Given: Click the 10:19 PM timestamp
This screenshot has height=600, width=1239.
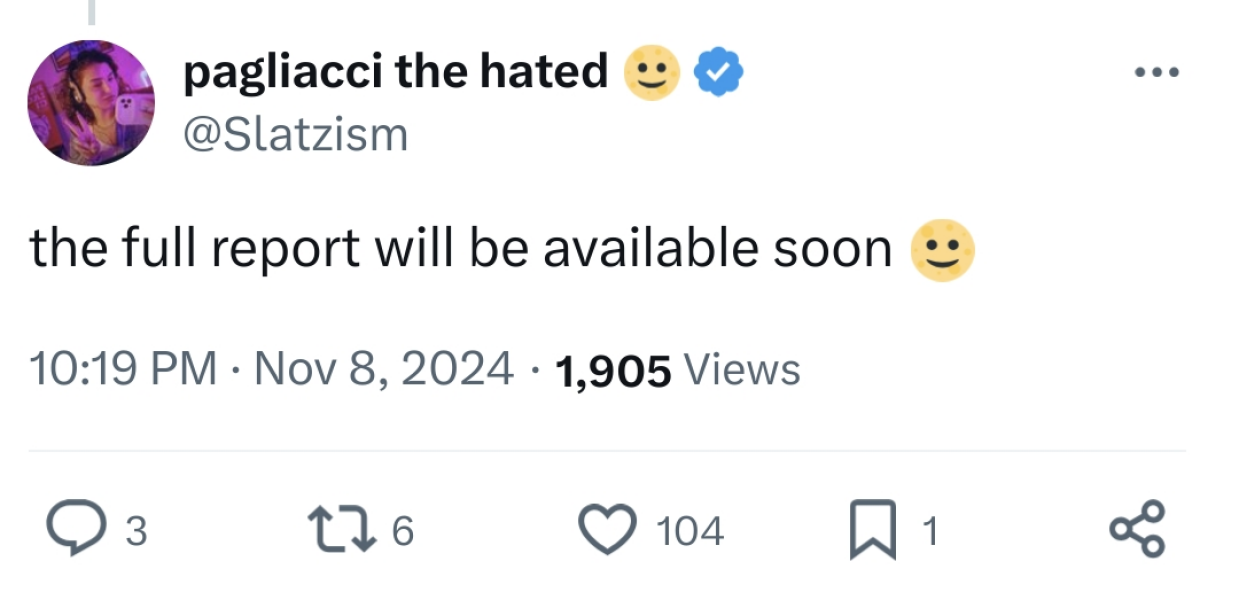Looking at the screenshot, I should [123, 370].
